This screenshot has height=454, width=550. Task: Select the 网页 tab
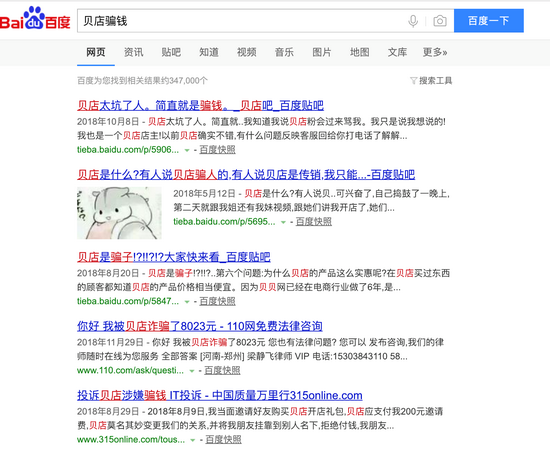pyautogui.click(x=96, y=52)
